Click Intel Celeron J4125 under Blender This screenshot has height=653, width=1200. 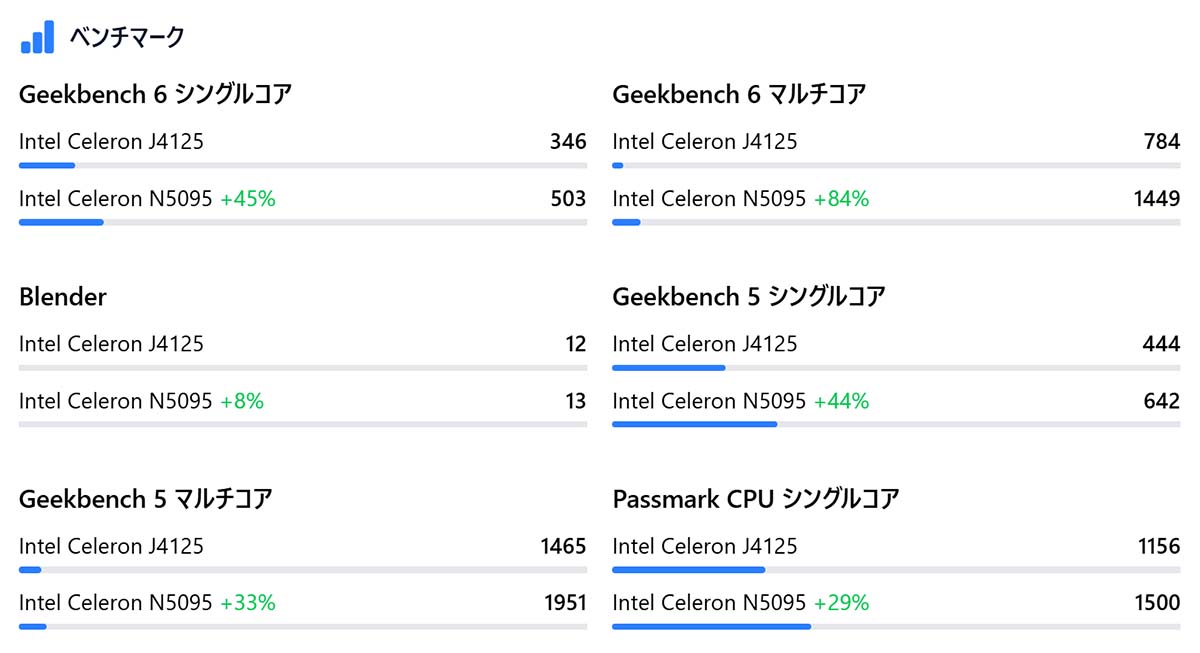tap(111, 344)
